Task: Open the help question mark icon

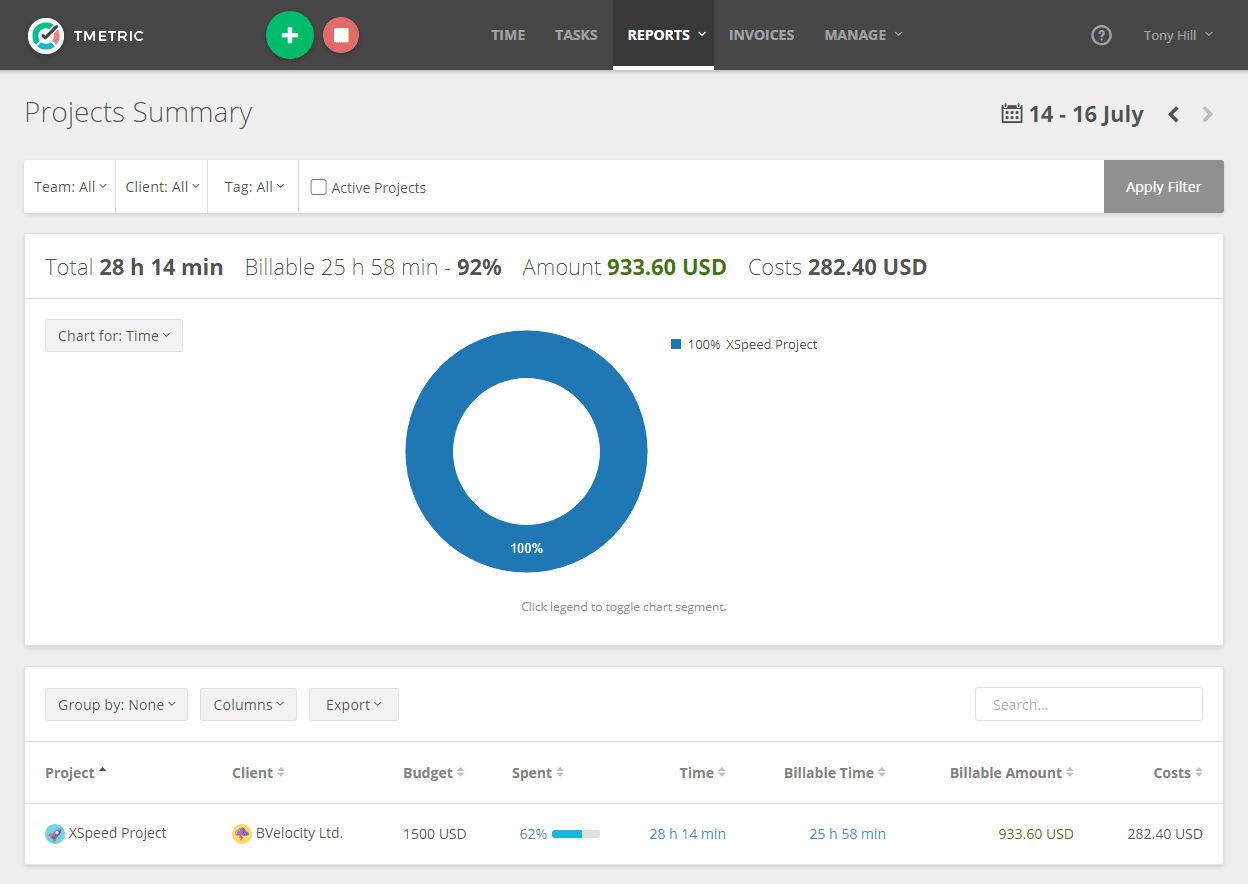Action: click(1101, 35)
